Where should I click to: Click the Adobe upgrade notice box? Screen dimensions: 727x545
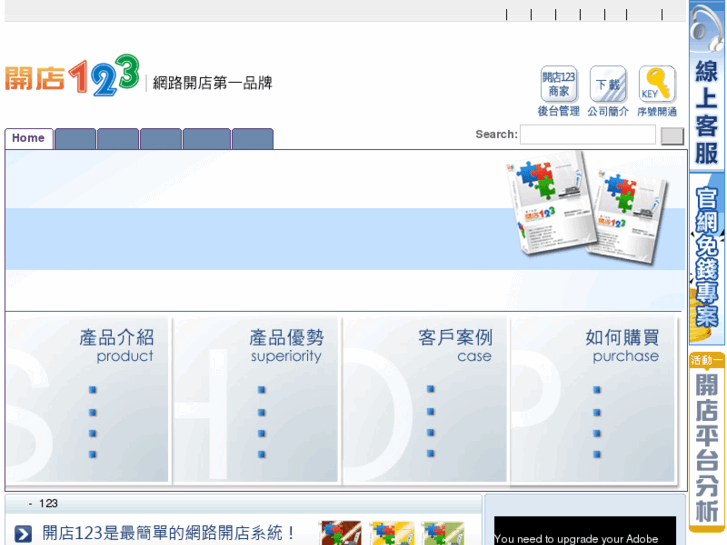tap(585, 531)
